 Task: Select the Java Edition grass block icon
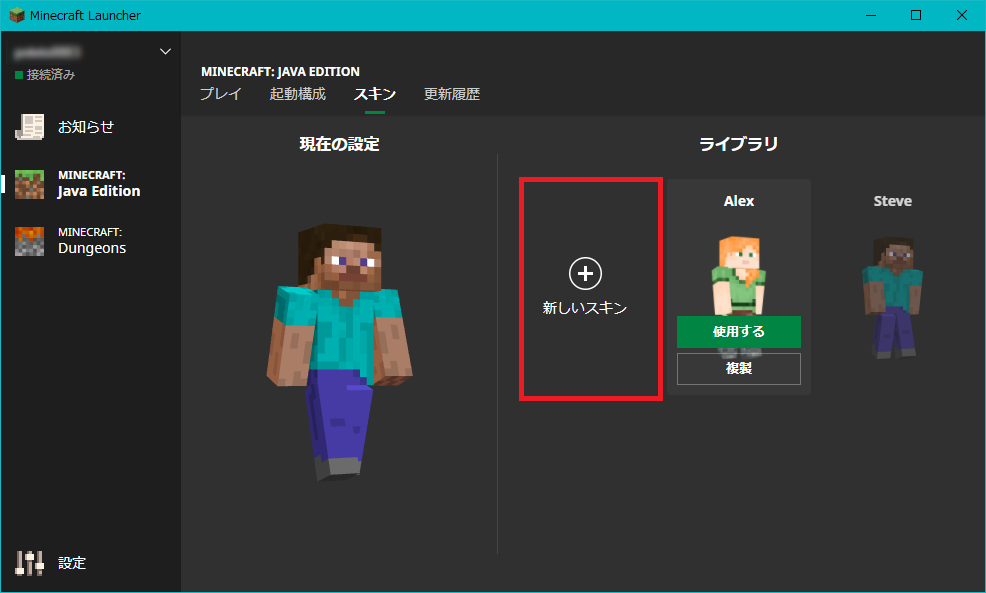[x=30, y=184]
